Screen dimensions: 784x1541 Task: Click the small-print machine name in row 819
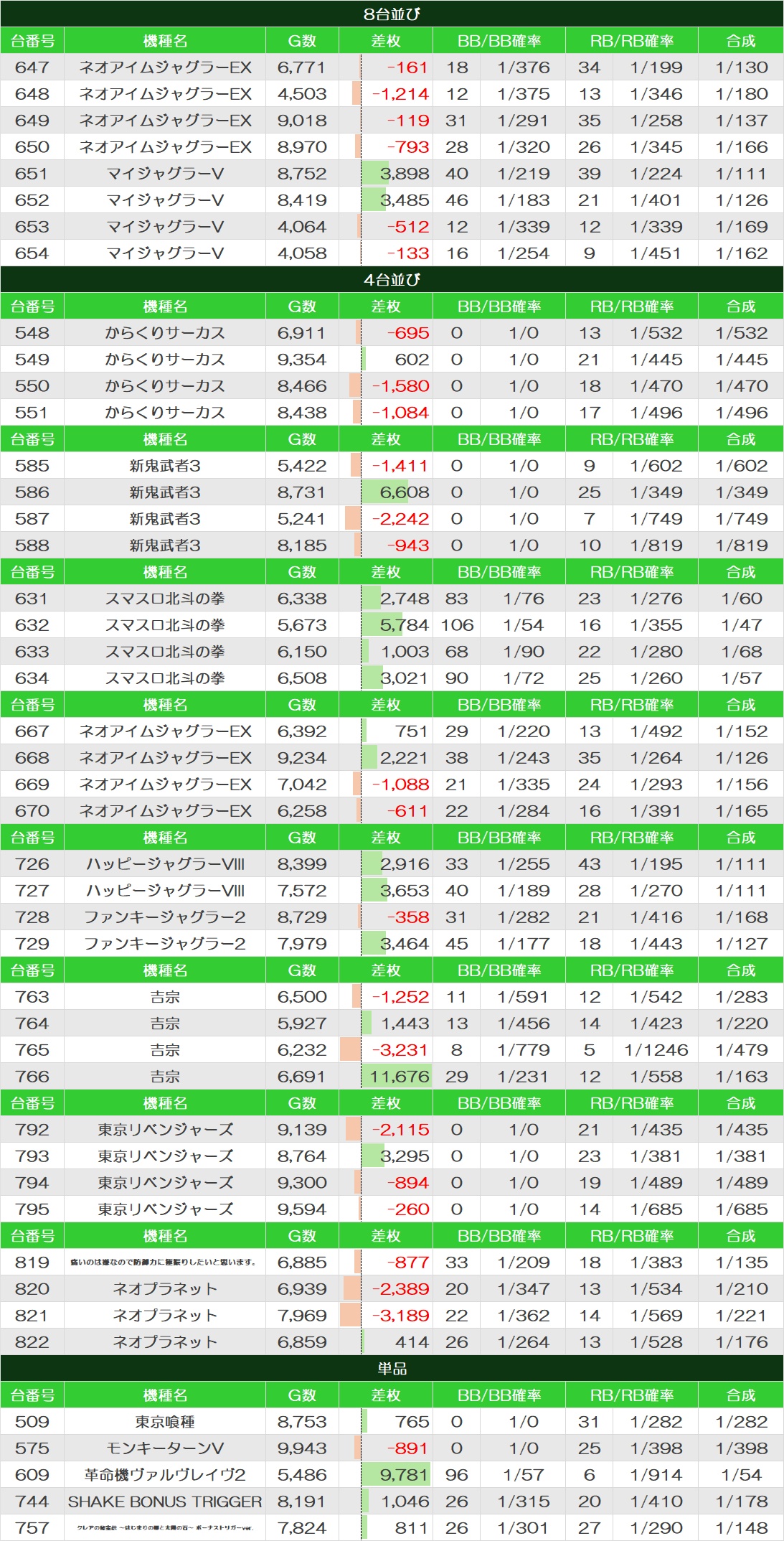tap(164, 1263)
